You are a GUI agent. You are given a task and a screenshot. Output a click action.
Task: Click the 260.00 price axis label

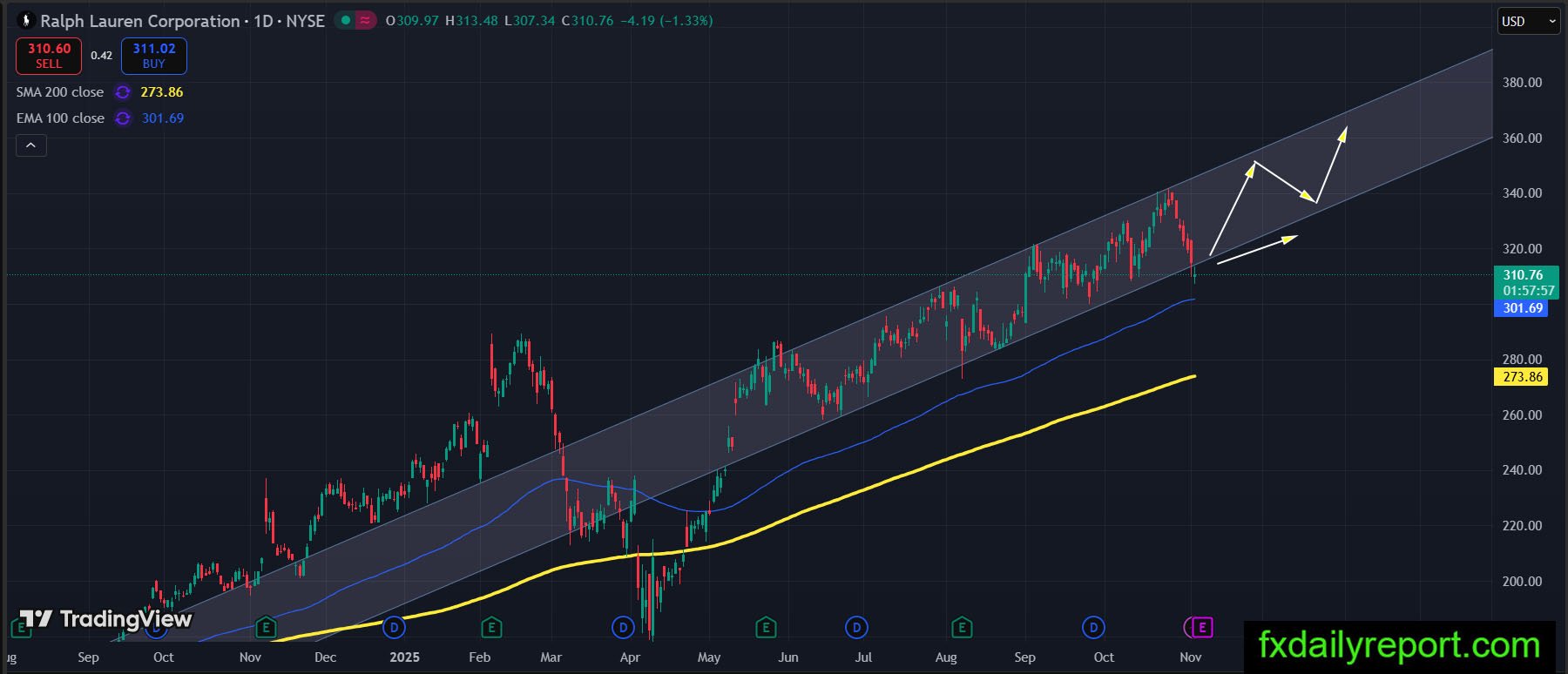click(1523, 415)
